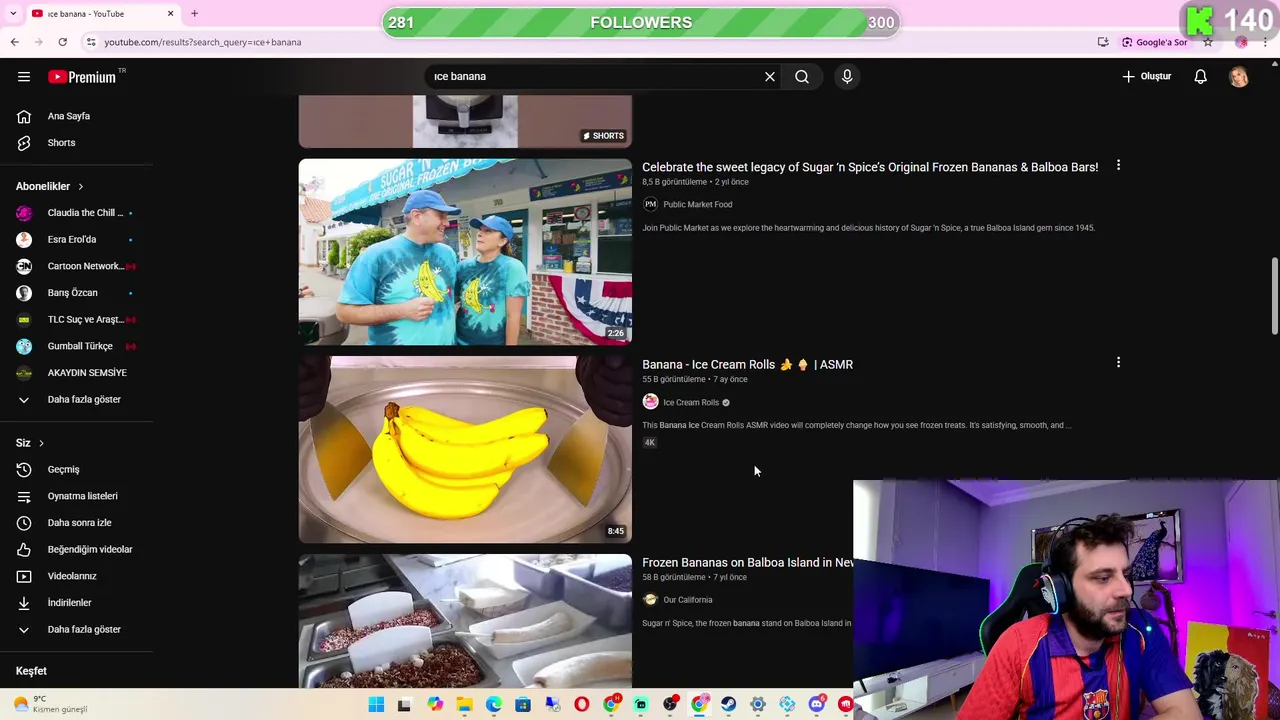Image resolution: width=1280 pixels, height=720 pixels.
Task: Open the Keşfet section heading
Action: pyautogui.click(x=31, y=671)
